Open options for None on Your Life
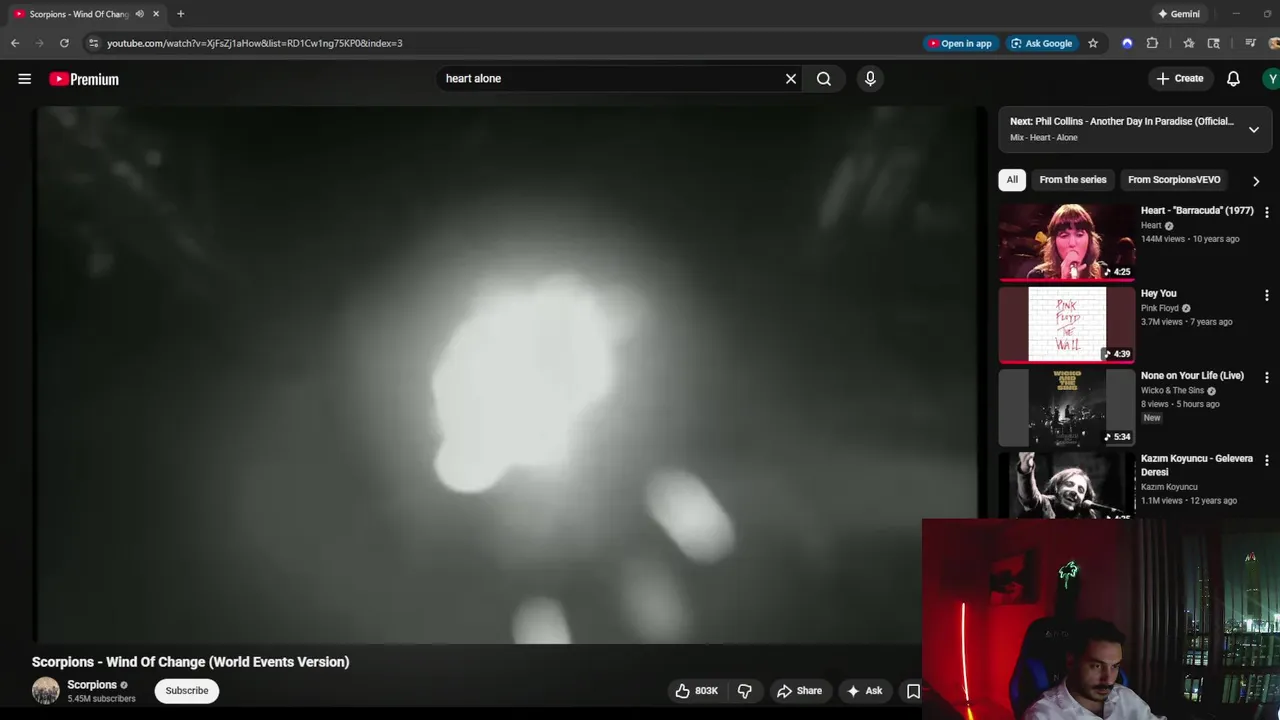Image resolution: width=1280 pixels, height=720 pixels. (x=1266, y=377)
